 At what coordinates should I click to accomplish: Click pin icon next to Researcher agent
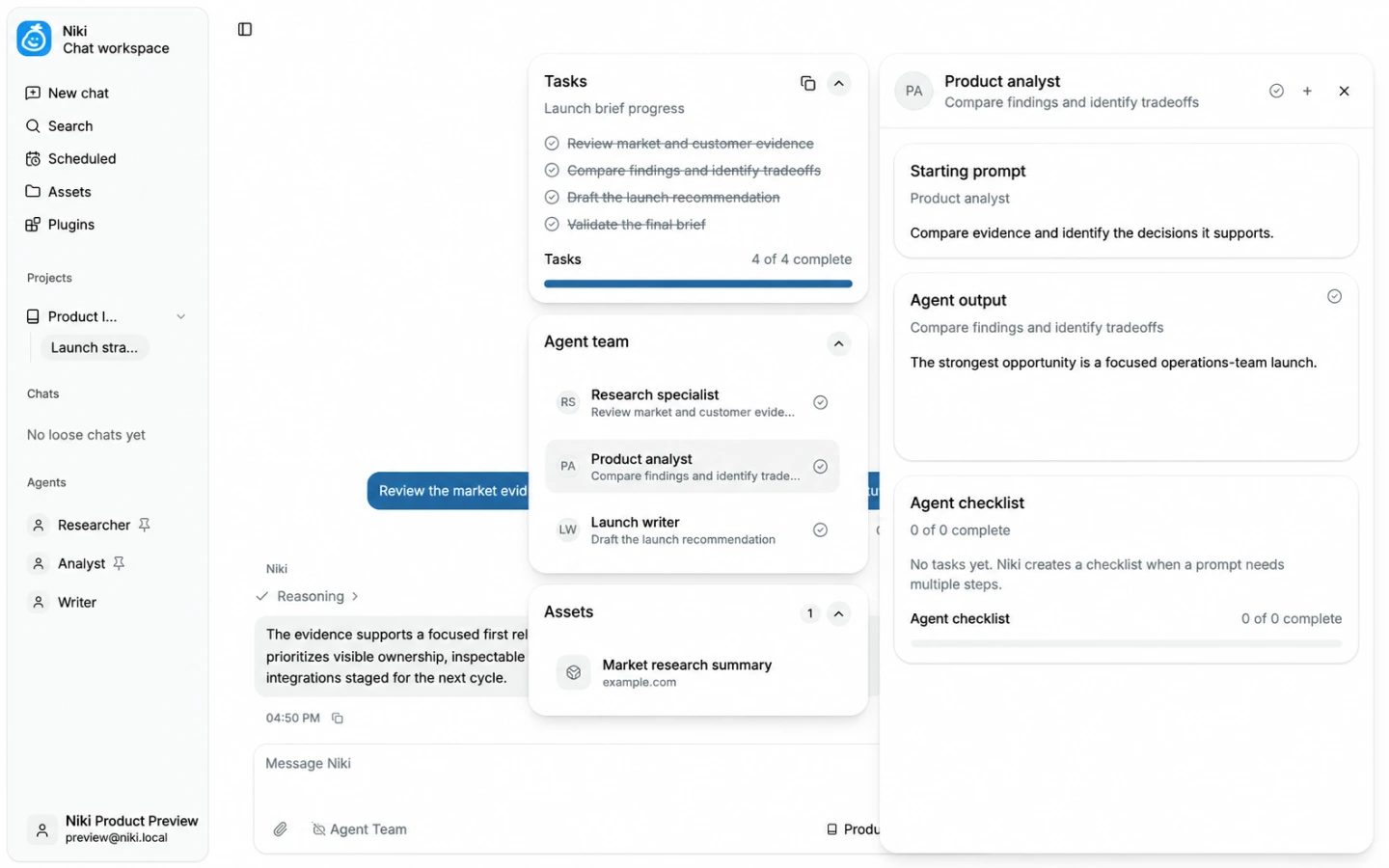[x=144, y=525]
